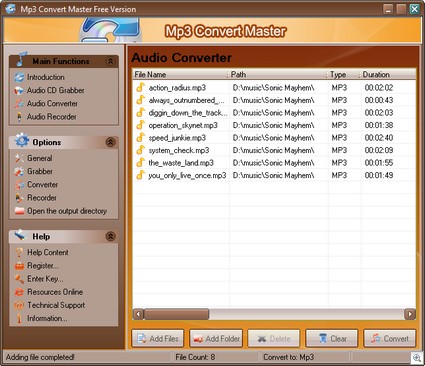
Task: Start conversion with Convert button
Action: [x=390, y=339]
